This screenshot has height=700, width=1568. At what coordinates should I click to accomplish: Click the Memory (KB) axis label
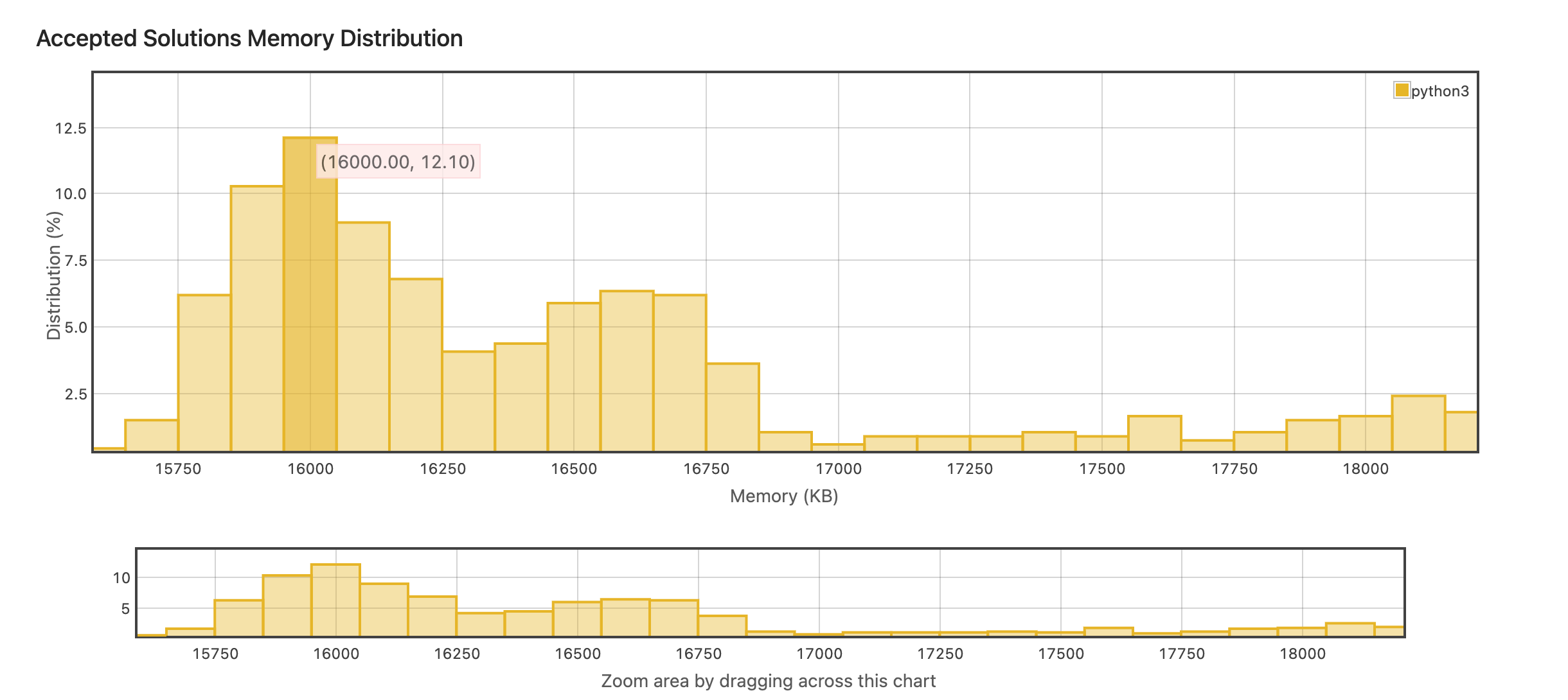coord(784,496)
